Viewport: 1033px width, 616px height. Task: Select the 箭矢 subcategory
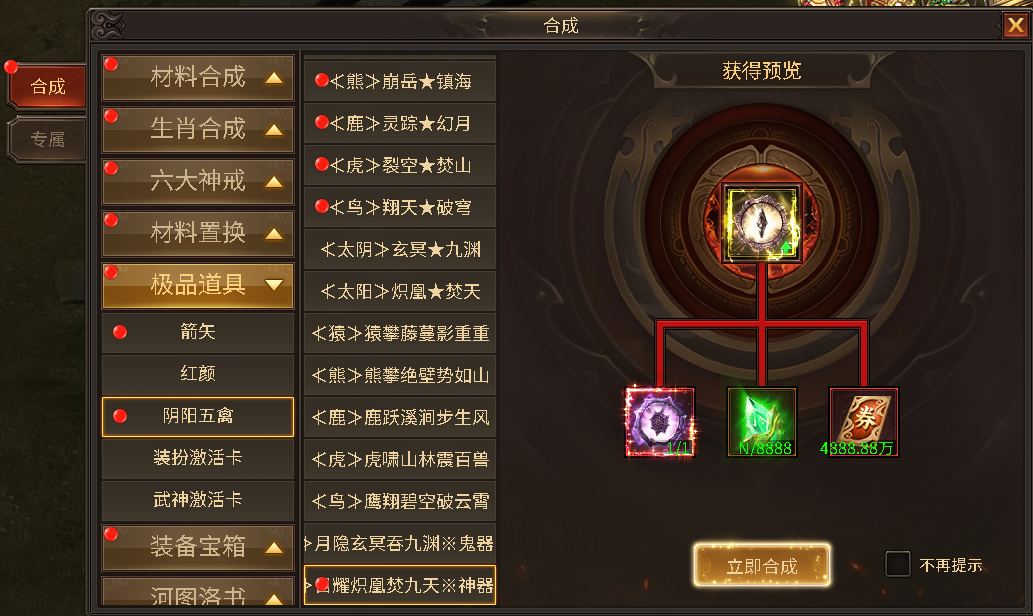198,332
